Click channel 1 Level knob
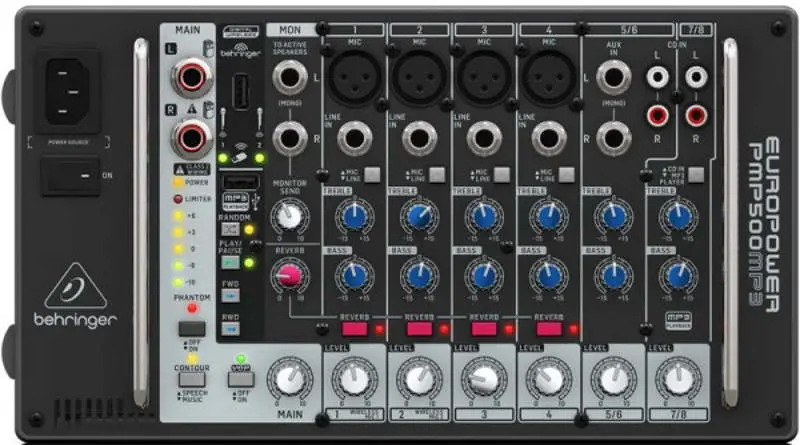This screenshot has height=445, width=800. pos(355,380)
